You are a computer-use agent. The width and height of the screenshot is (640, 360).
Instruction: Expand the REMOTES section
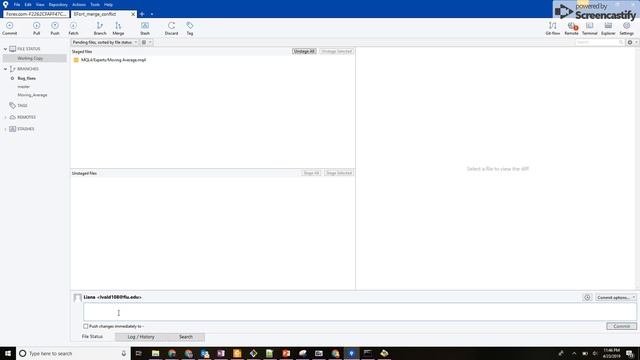[5, 118]
